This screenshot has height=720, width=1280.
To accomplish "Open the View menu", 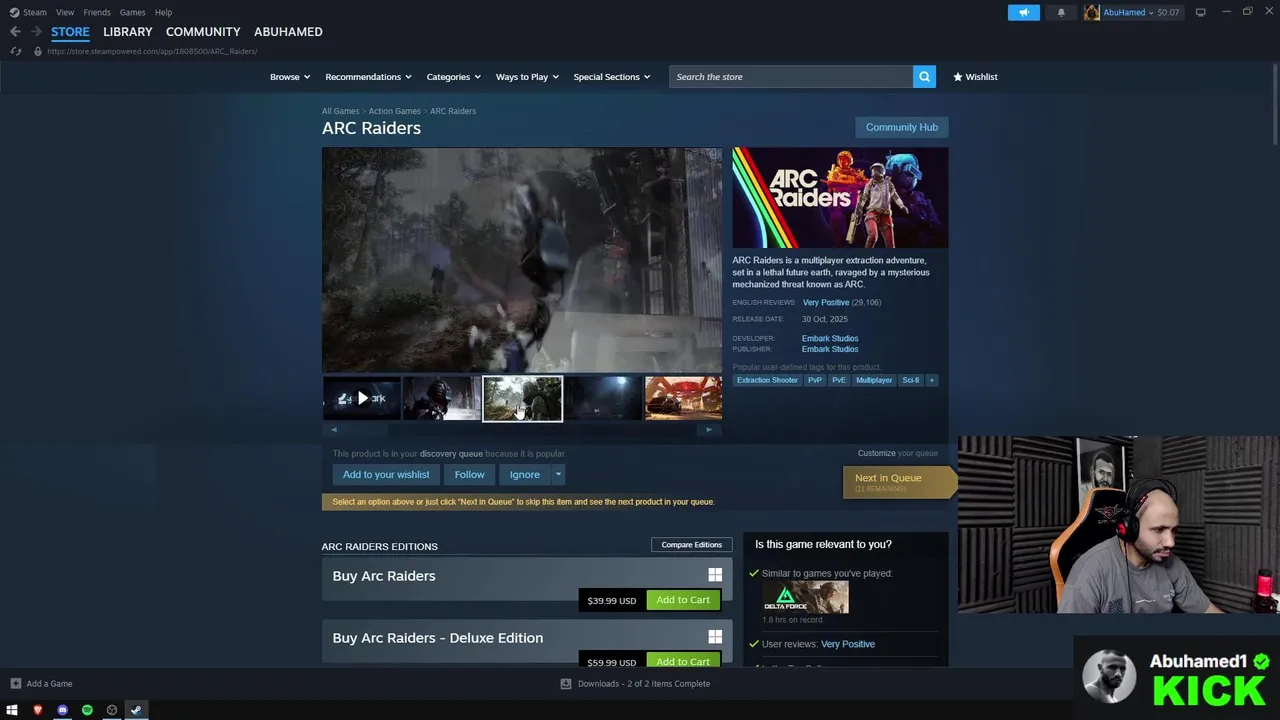I will [65, 12].
